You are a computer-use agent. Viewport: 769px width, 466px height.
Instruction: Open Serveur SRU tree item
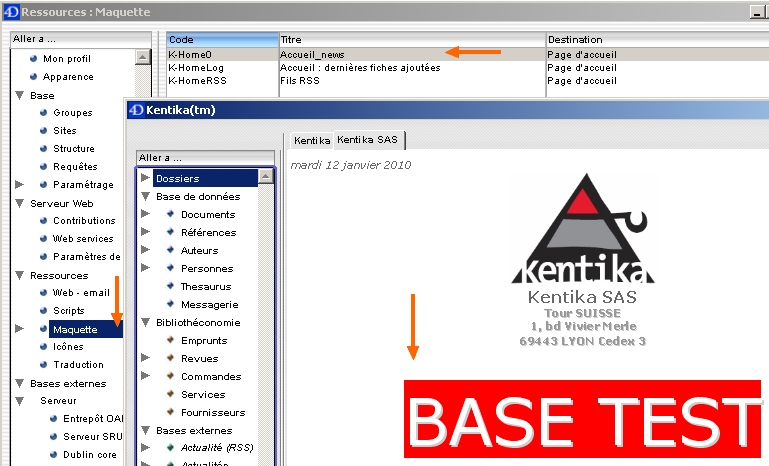tap(92, 437)
